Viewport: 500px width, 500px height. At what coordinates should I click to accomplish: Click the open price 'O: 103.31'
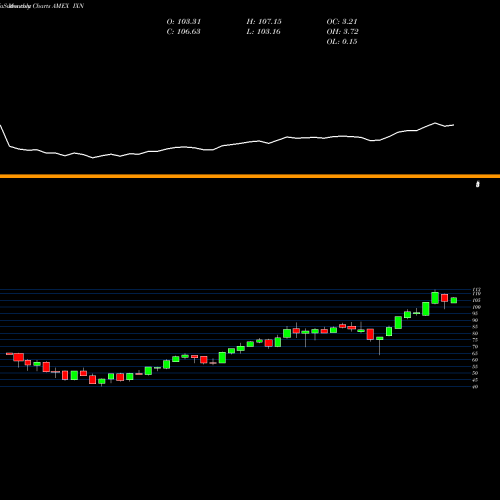pos(184,22)
